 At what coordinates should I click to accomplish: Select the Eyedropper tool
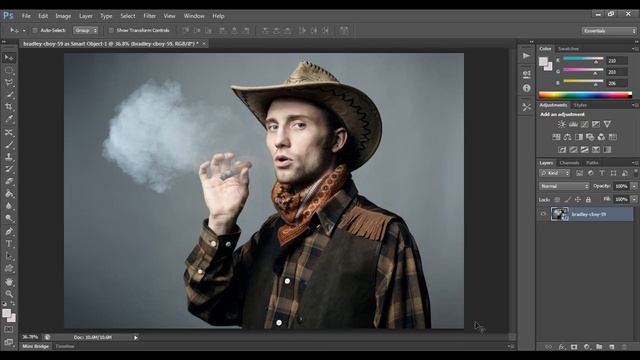9,119
